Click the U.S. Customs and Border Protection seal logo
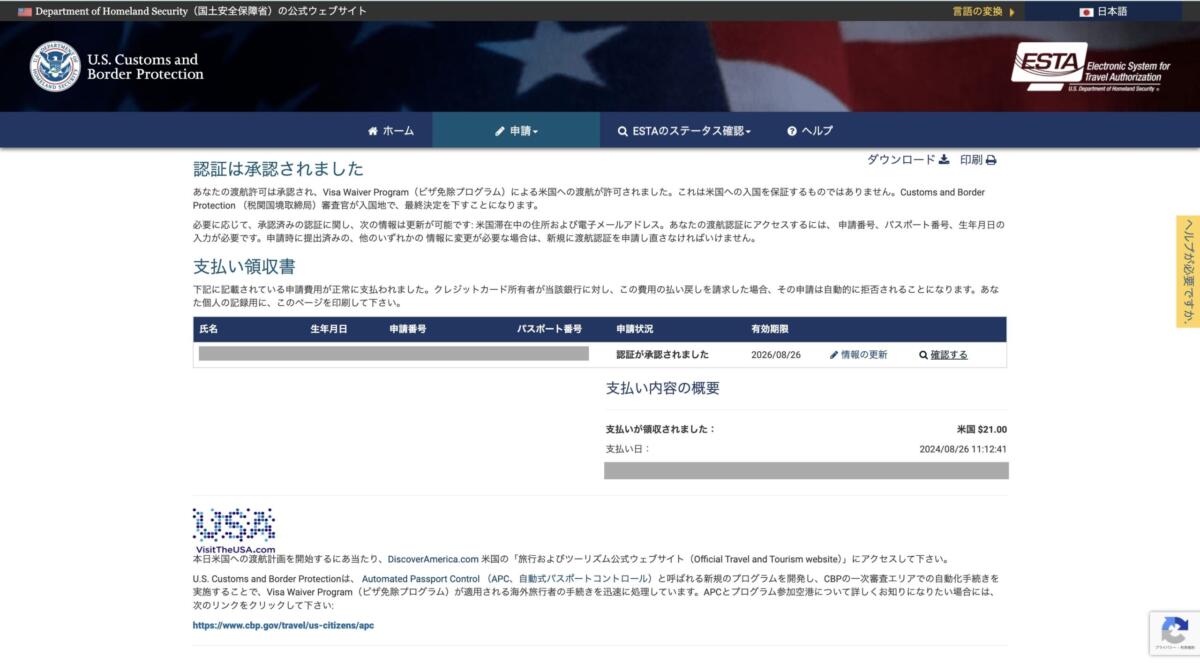 click(x=54, y=67)
